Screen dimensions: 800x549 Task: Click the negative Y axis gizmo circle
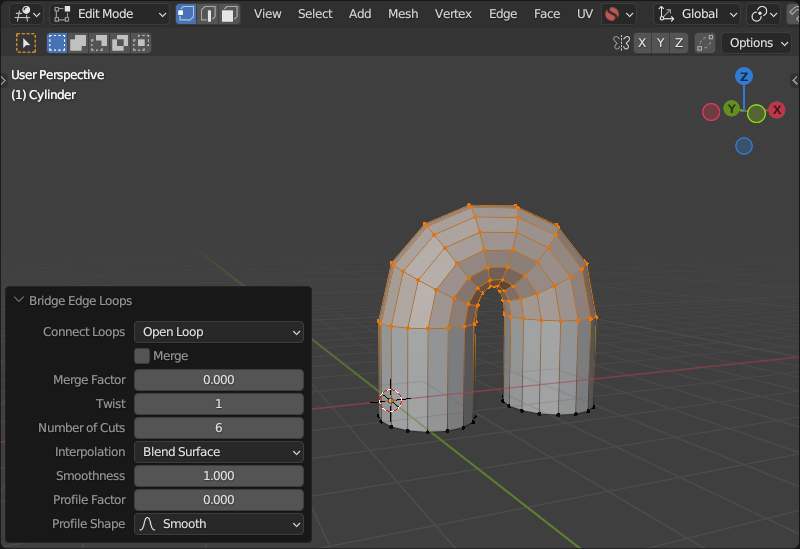(756, 114)
